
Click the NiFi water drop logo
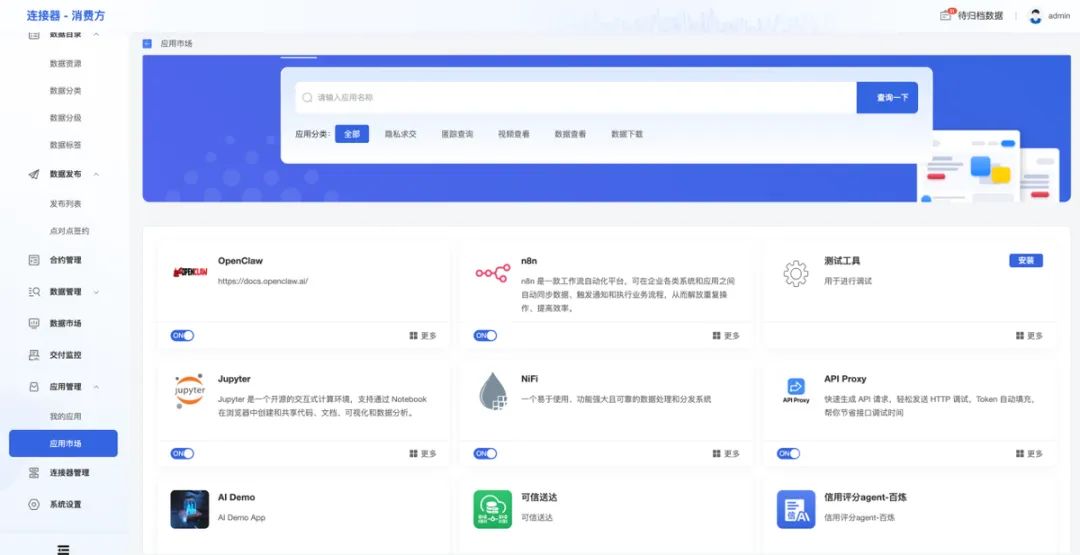492,392
